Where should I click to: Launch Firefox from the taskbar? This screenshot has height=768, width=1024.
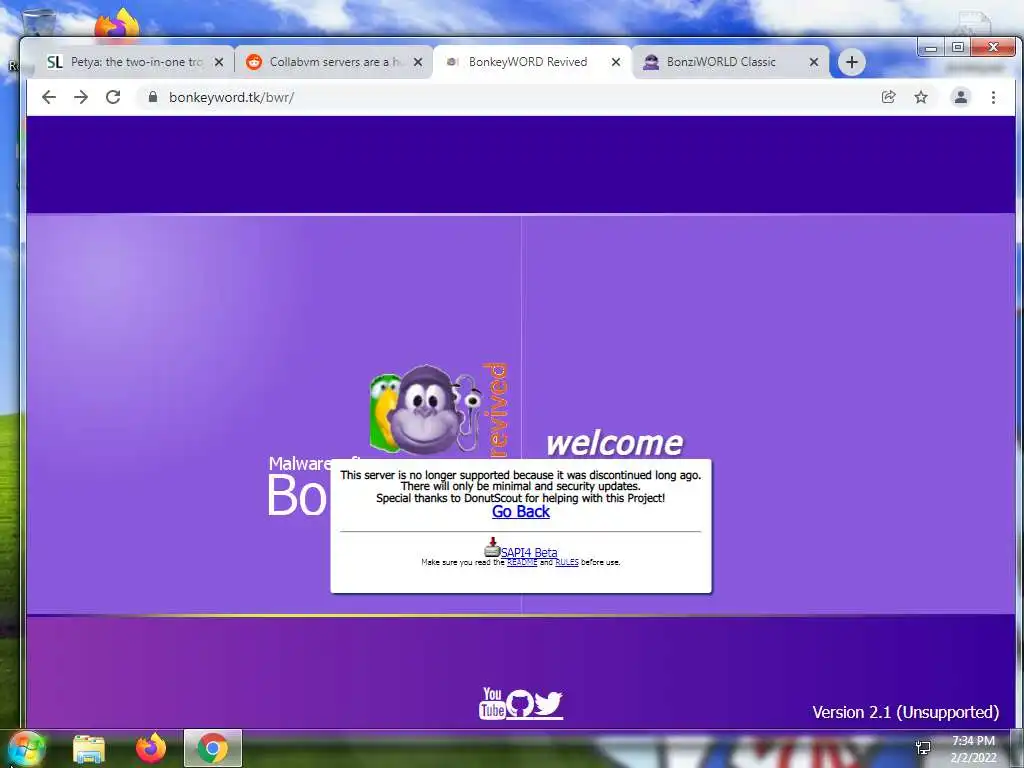click(151, 748)
